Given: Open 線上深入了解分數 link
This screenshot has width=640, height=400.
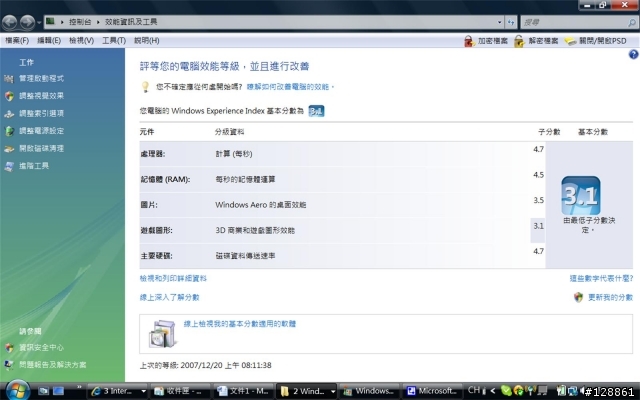Looking at the screenshot, I should pos(169,297).
